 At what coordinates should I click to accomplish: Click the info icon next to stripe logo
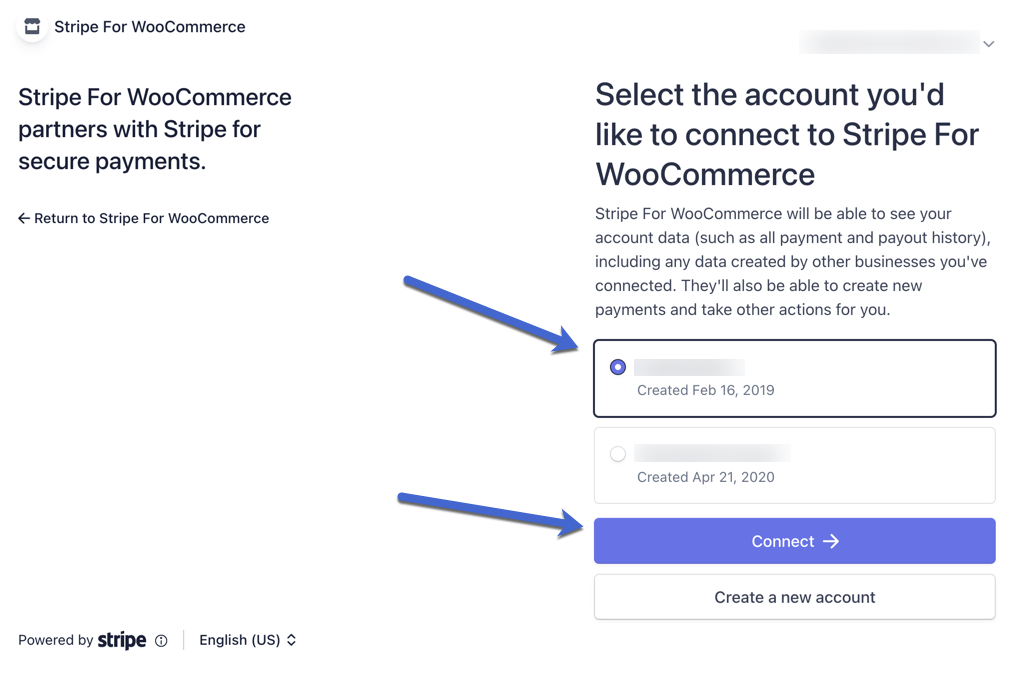pyautogui.click(x=161, y=641)
